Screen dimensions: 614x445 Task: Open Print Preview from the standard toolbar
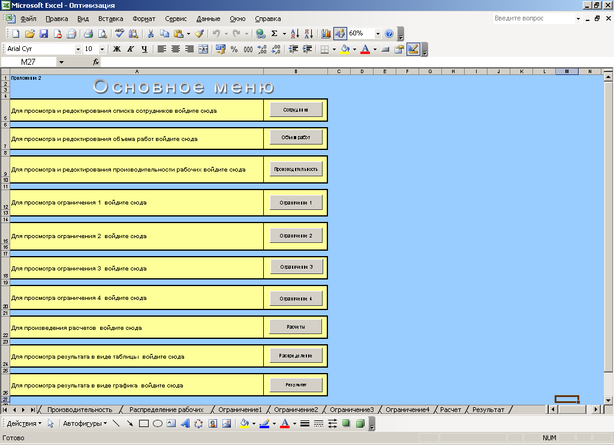tap(101, 33)
